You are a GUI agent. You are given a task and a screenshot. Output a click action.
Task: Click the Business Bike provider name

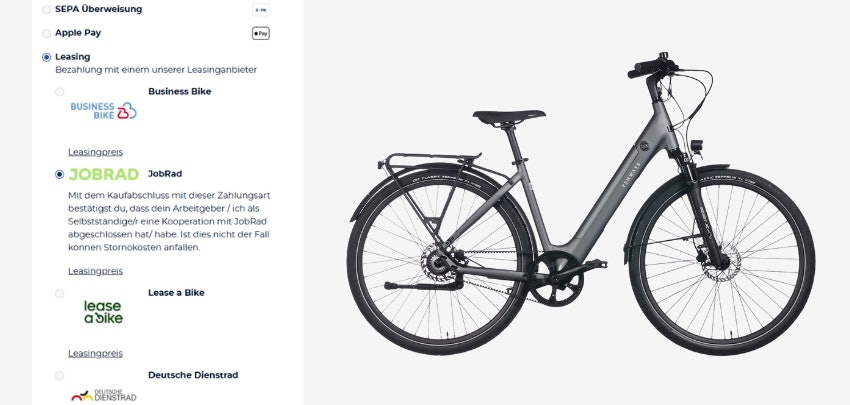180,91
